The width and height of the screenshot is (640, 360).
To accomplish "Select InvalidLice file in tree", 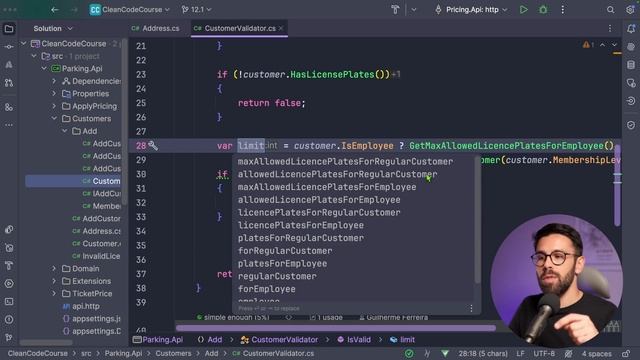I will click(97, 256).
